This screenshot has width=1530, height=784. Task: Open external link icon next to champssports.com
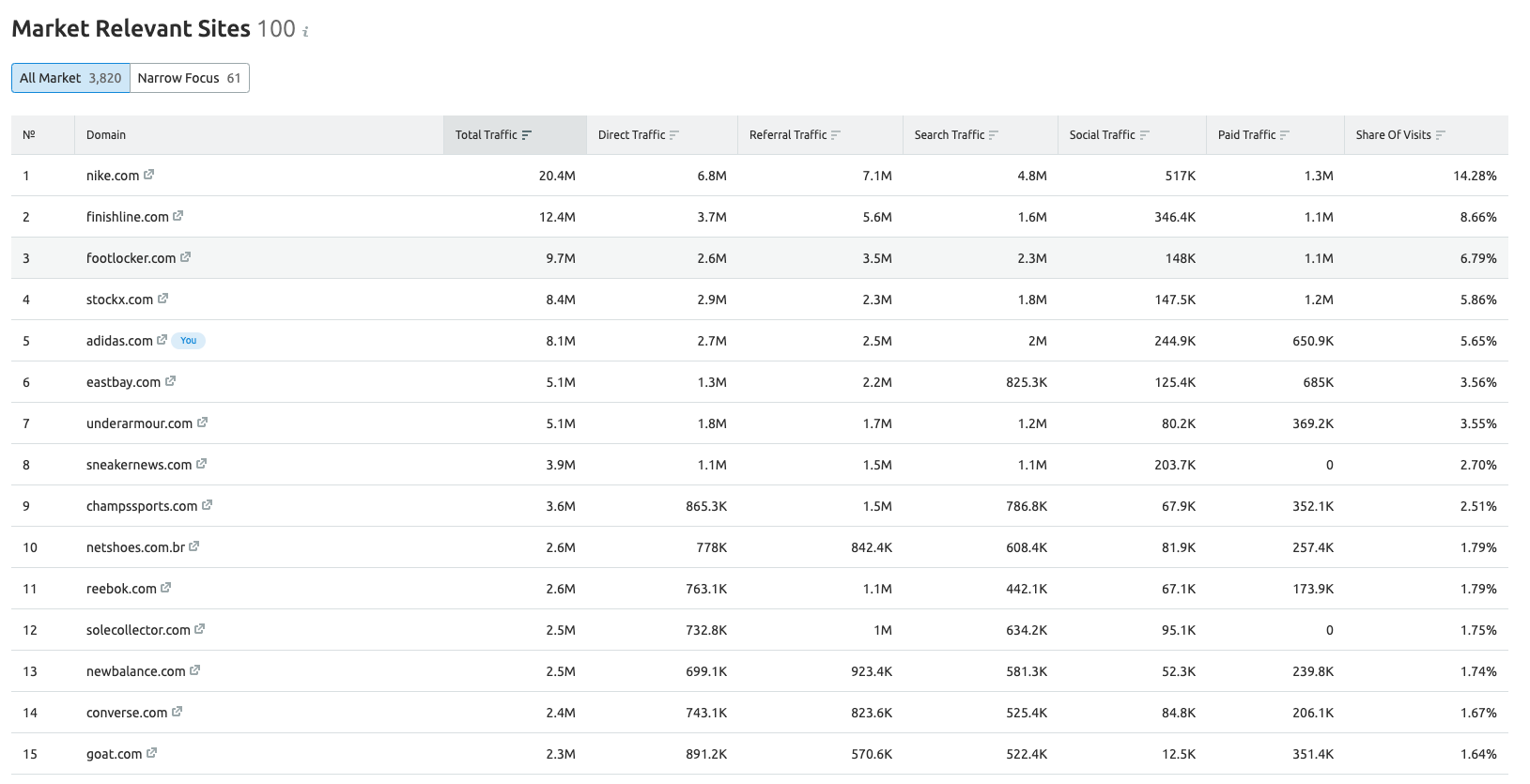tap(207, 505)
